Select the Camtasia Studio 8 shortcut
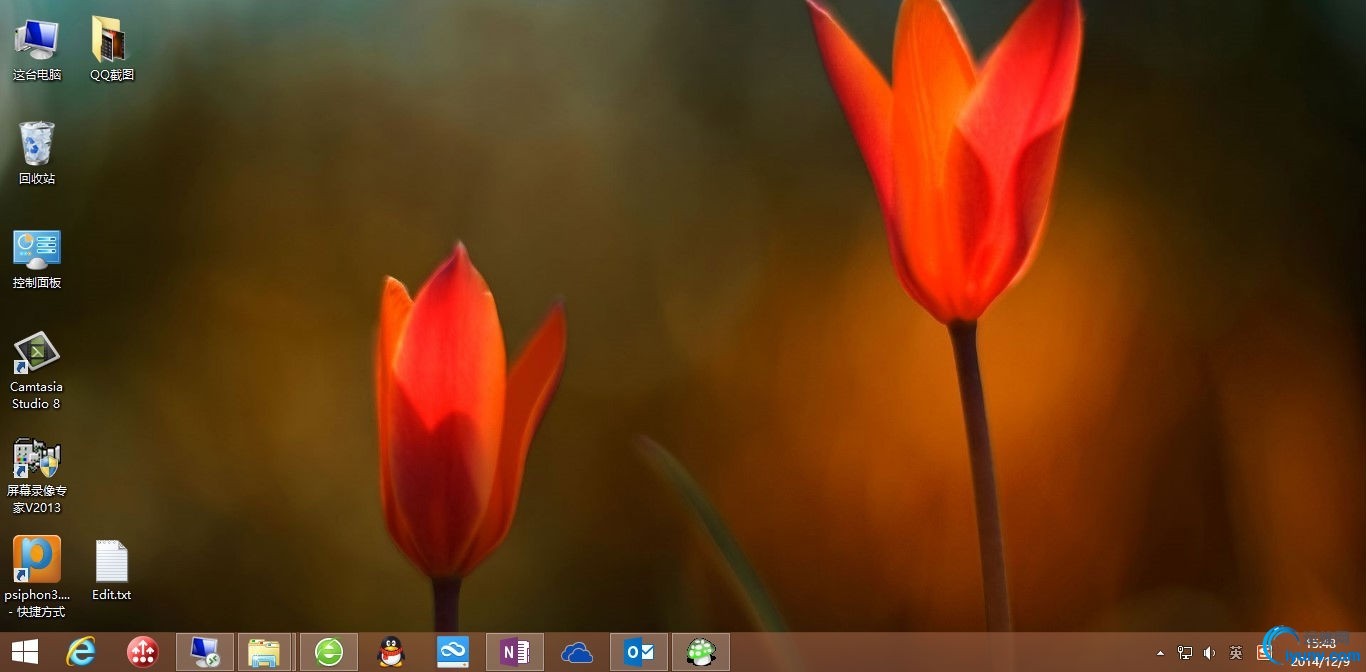 point(37,370)
